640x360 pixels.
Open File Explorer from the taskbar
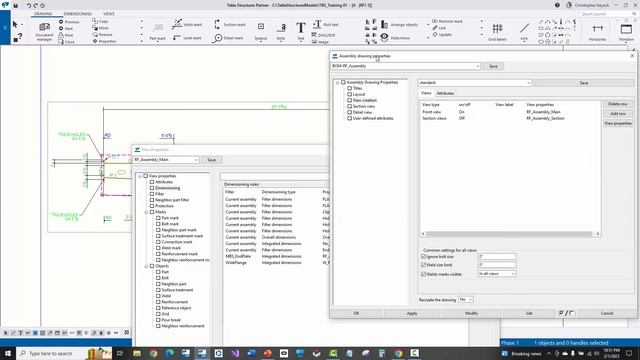point(137,353)
